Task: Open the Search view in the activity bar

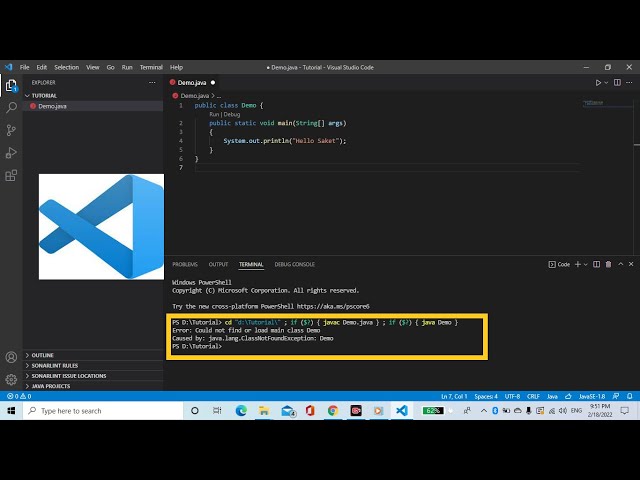Action: pos(11,107)
